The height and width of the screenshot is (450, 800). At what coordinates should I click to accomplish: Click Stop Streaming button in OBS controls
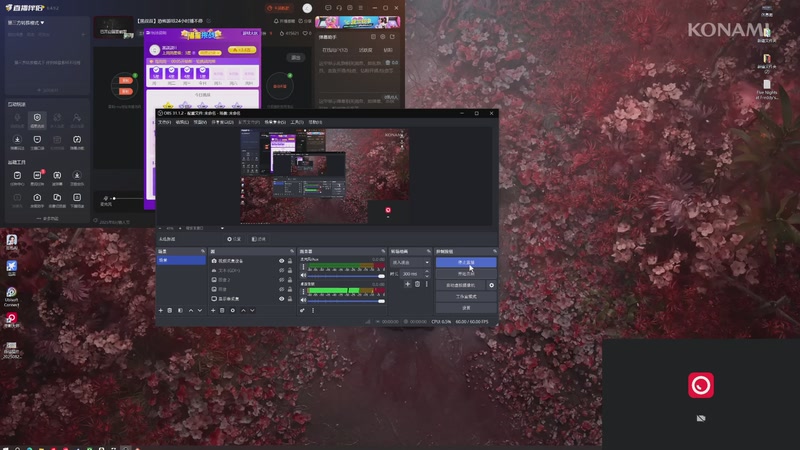(x=466, y=262)
